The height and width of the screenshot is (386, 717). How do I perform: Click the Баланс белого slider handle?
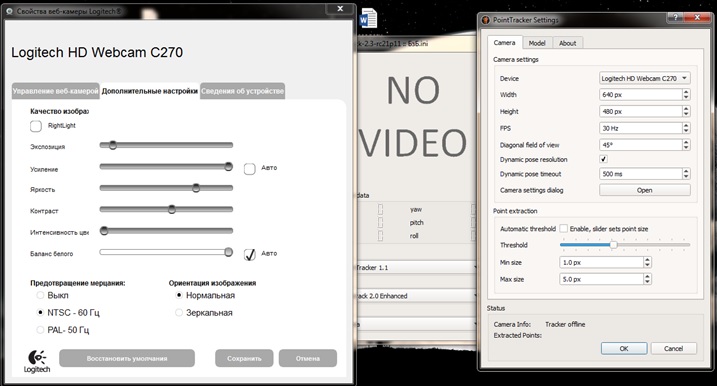(229, 252)
